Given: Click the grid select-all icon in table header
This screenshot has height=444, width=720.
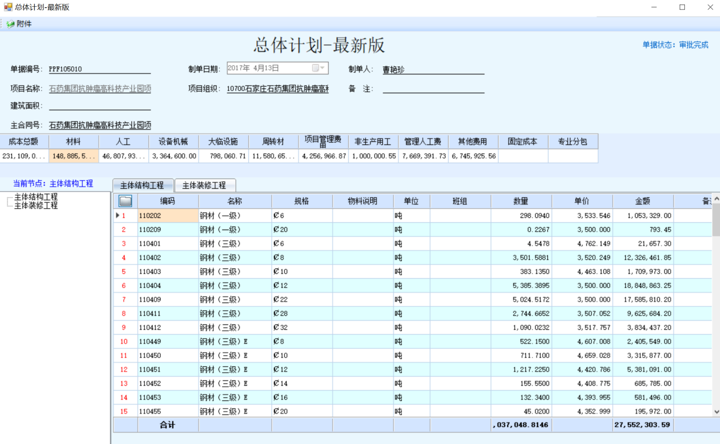Looking at the screenshot, I should pyautogui.click(x=125, y=201).
